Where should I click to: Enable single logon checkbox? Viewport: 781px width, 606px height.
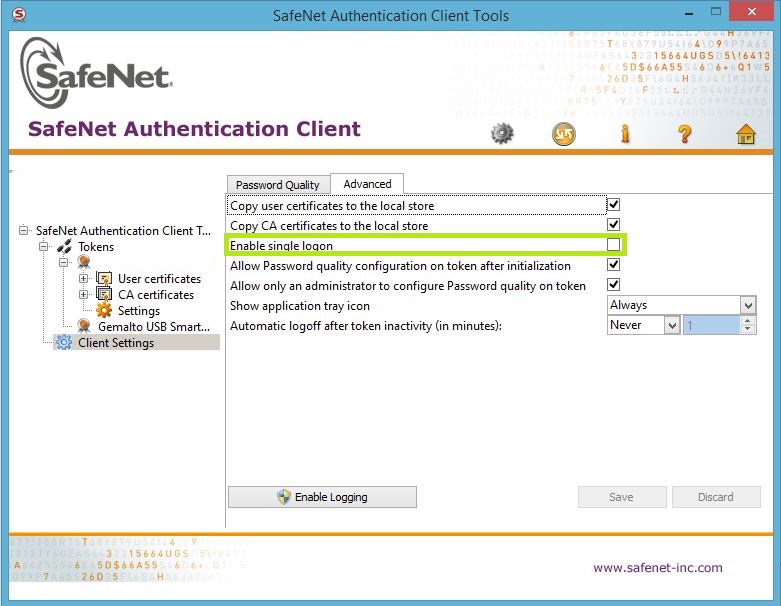coord(614,245)
